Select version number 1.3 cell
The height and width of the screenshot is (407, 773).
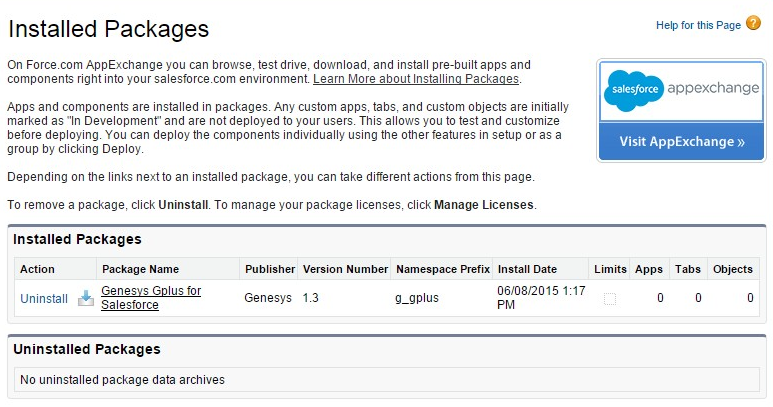pyautogui.click(x=311, y=298)
